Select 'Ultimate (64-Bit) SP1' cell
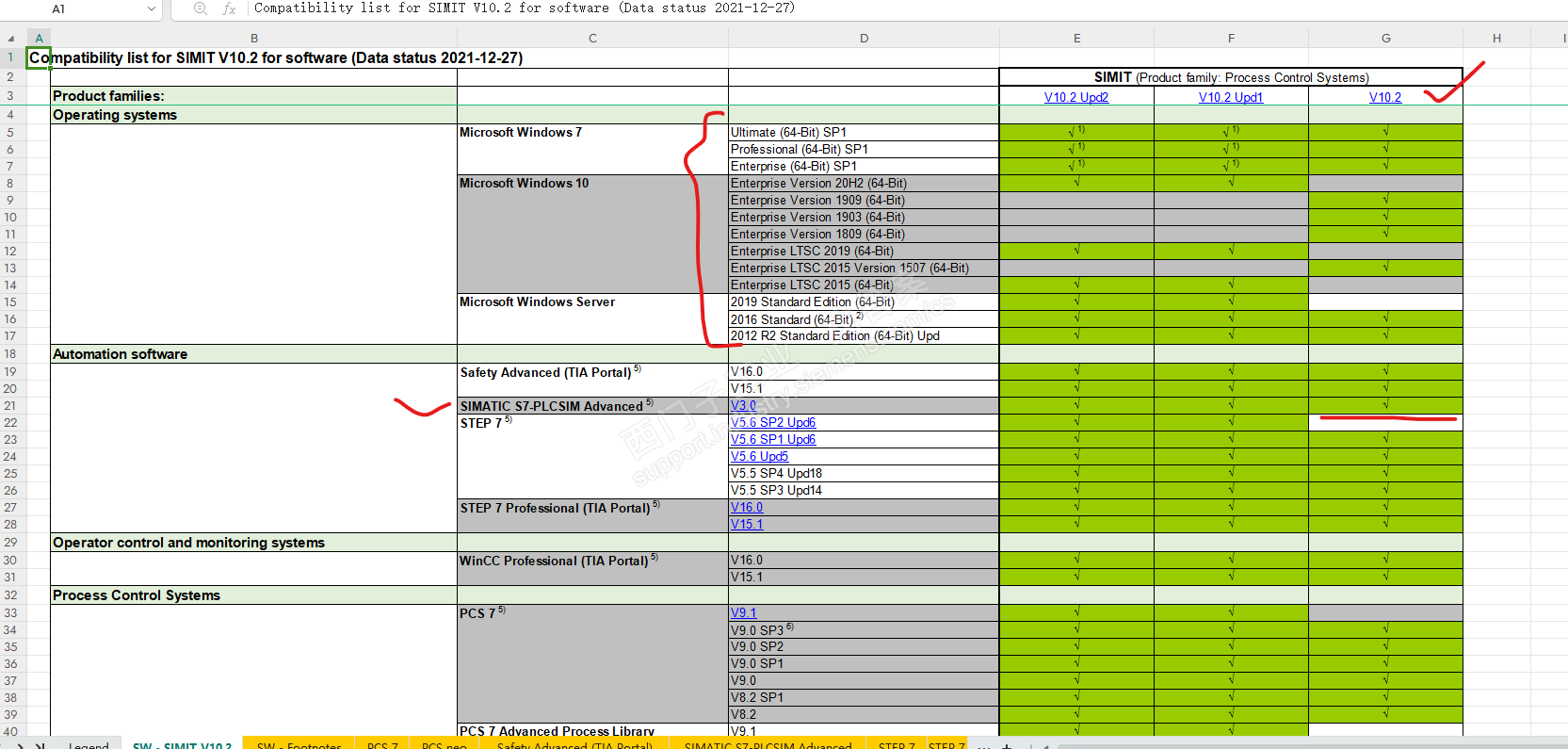The width and height of the screenshot is (1568, 749). coord(864,133)
